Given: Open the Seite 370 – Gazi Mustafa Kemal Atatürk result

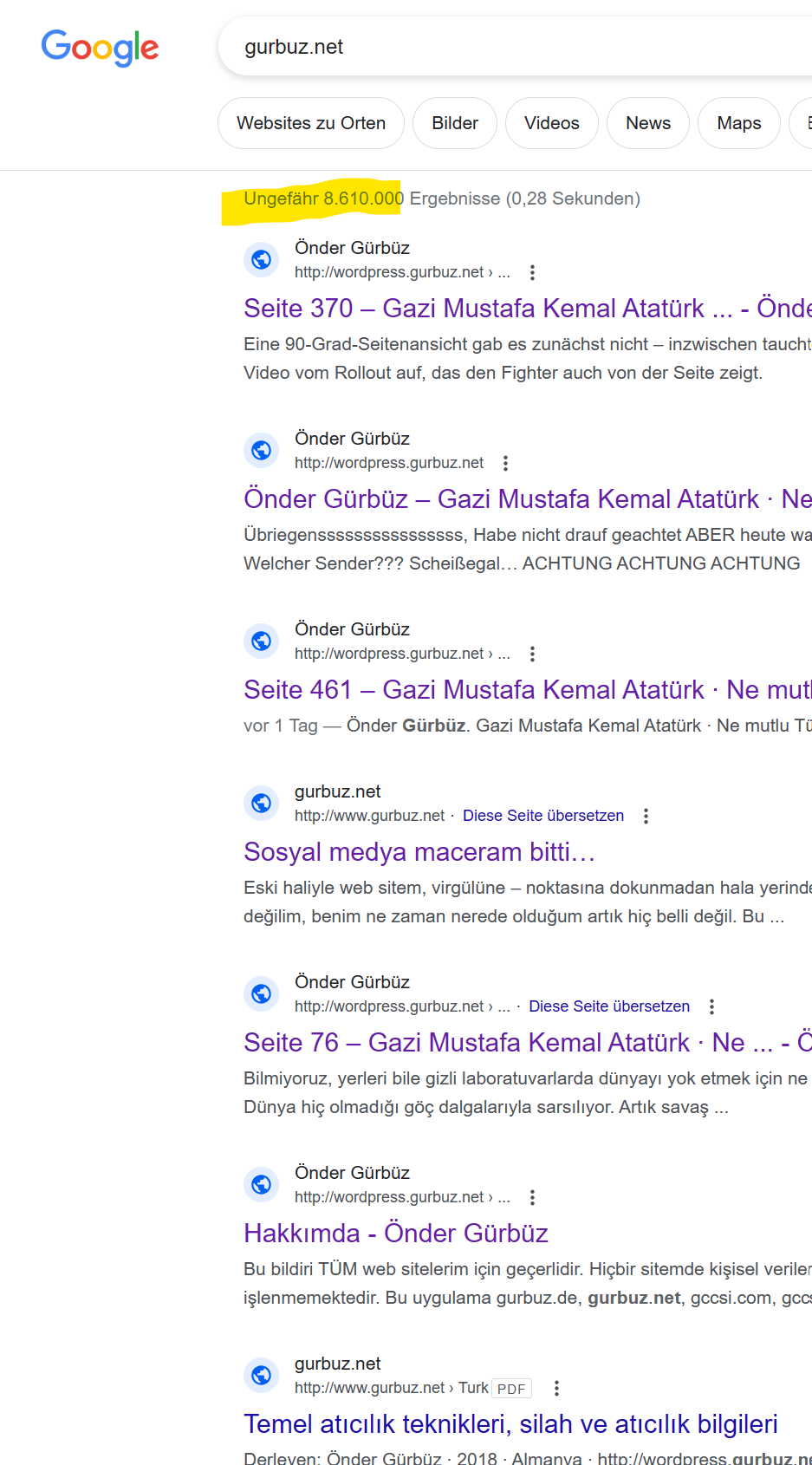Looking at the screenshot, I should (x=528, y=308).
